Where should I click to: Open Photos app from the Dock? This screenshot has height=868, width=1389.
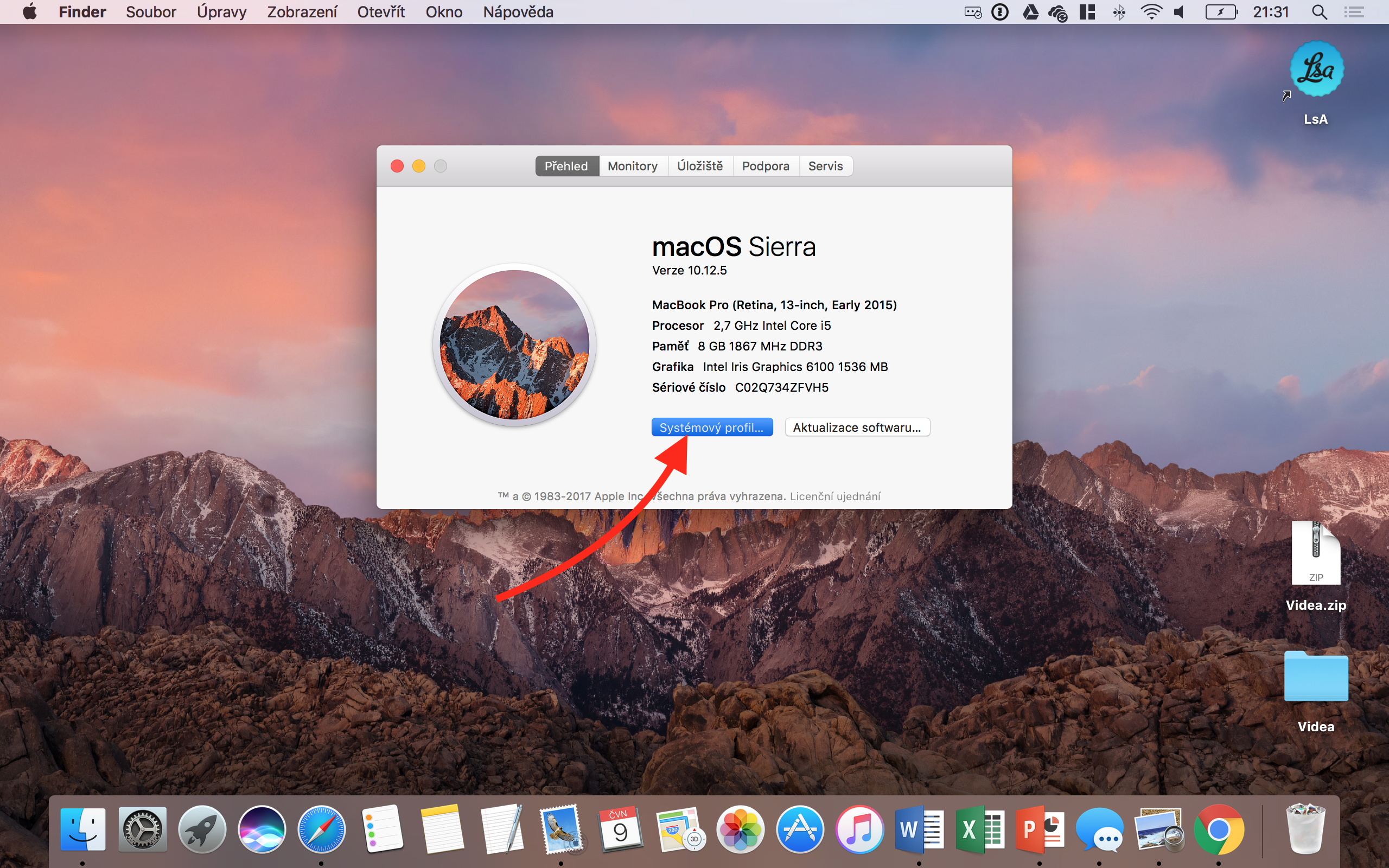tap(740, 829)
